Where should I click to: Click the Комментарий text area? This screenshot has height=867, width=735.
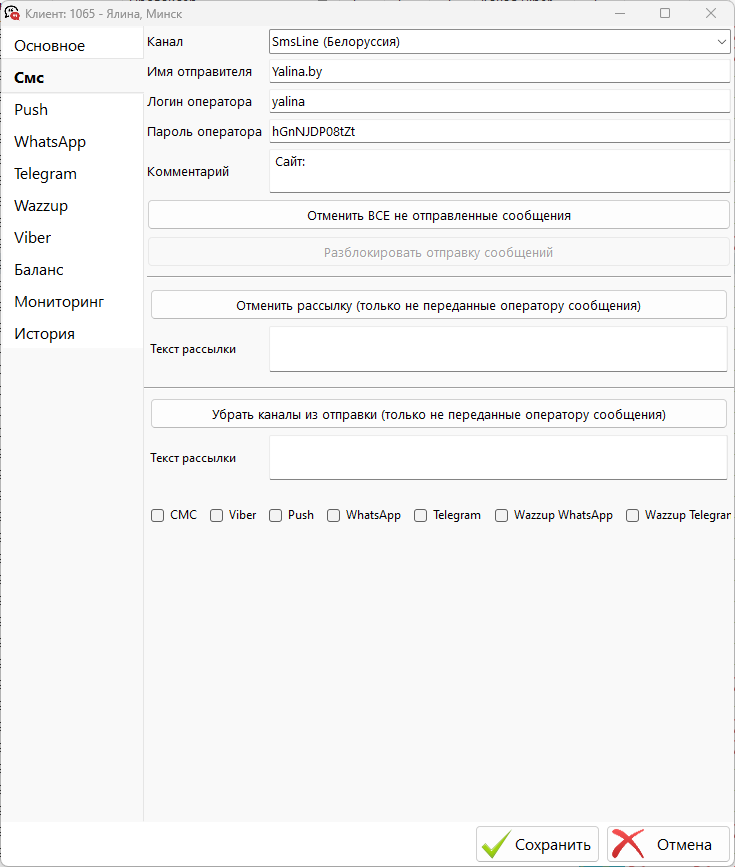pos(499,171)
